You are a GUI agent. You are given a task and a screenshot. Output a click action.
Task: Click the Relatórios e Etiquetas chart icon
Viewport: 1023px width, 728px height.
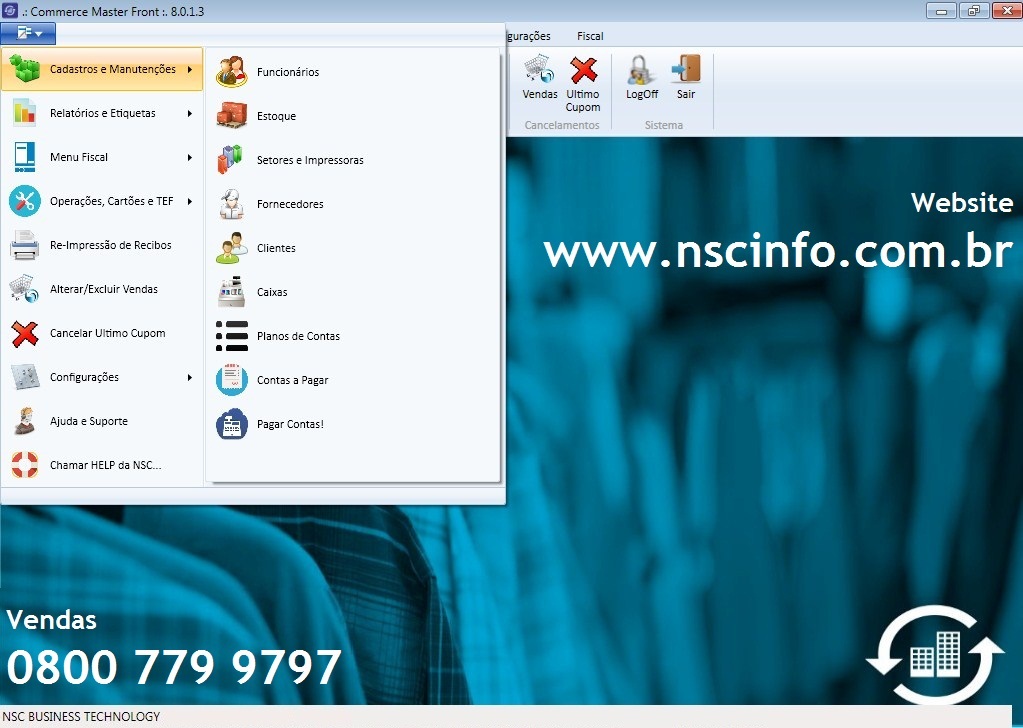25,113
